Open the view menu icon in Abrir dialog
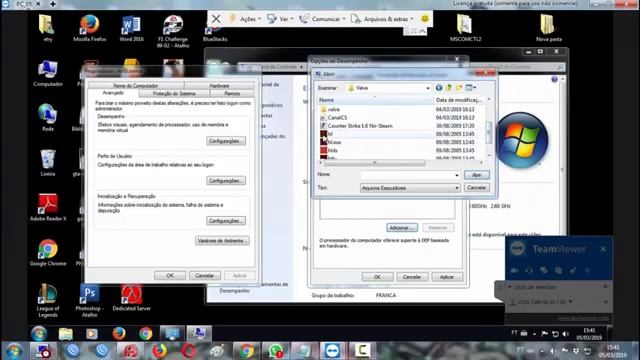This screenshot has width=640, height=360. tap(471, 88)
